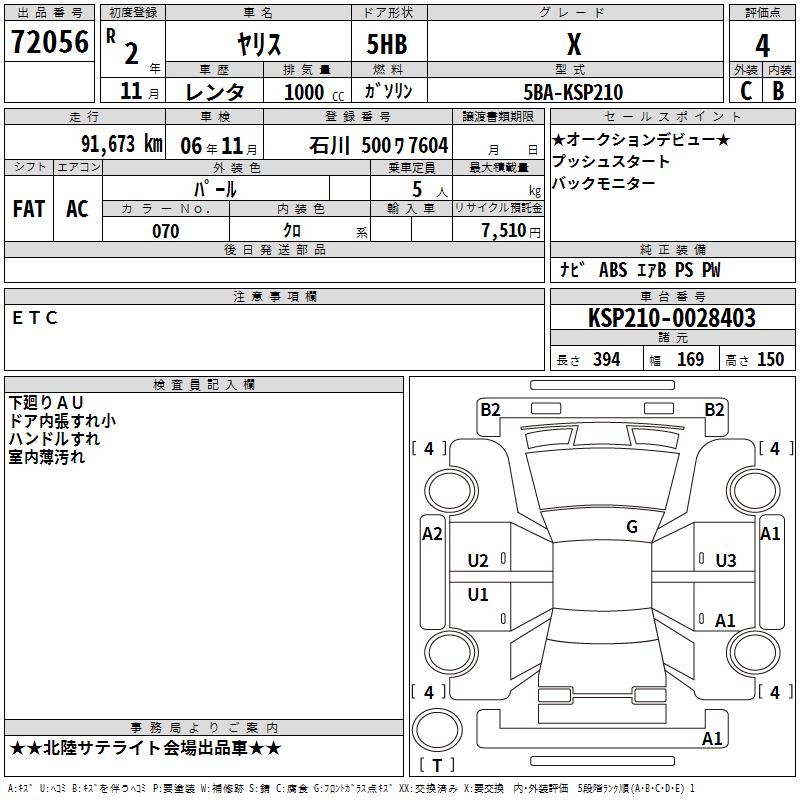This screenshot has width=800, height=800.
Task: Select PW in genuine equipment
Action: 711,270
